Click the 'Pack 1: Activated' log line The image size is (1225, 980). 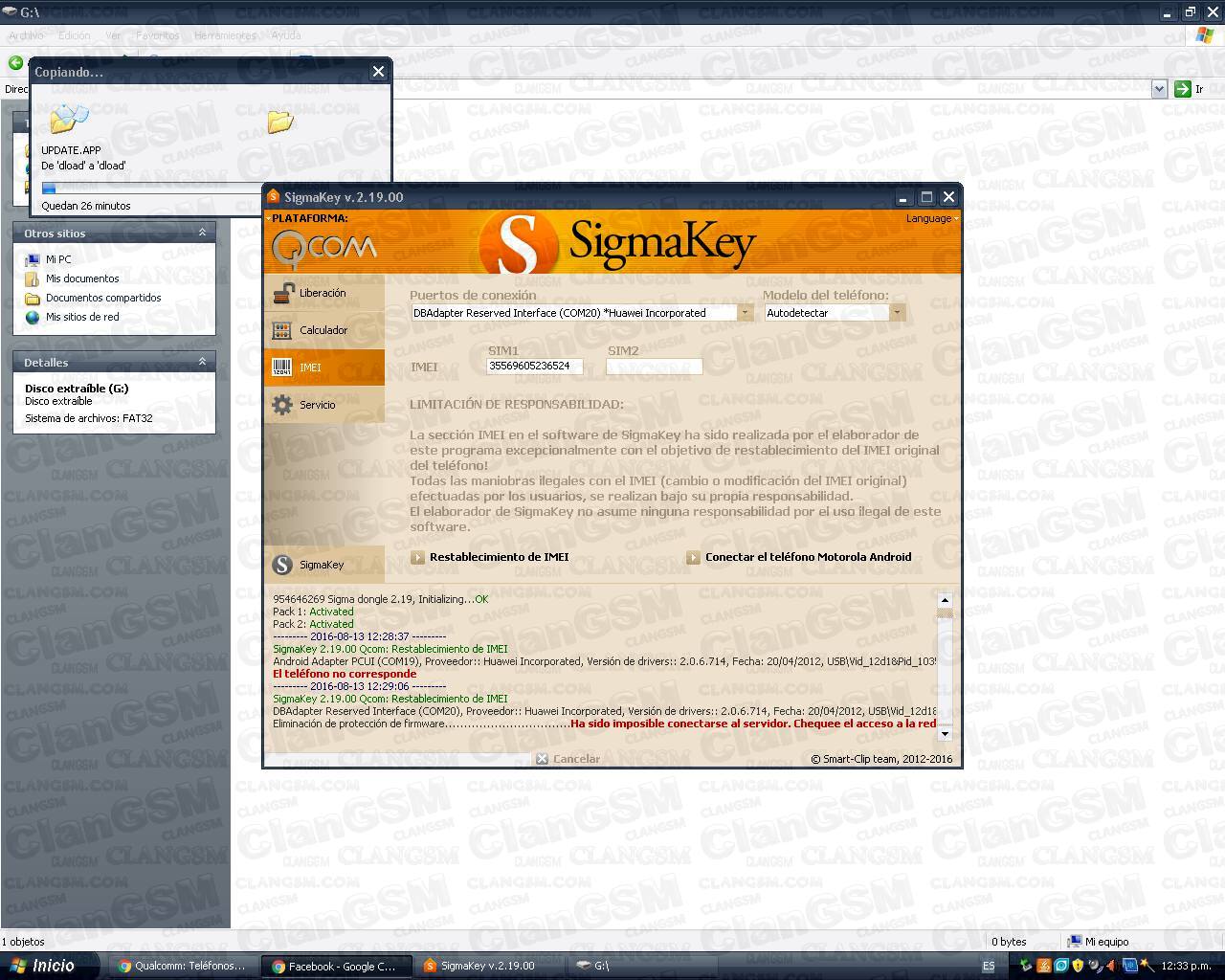point(313,612)
